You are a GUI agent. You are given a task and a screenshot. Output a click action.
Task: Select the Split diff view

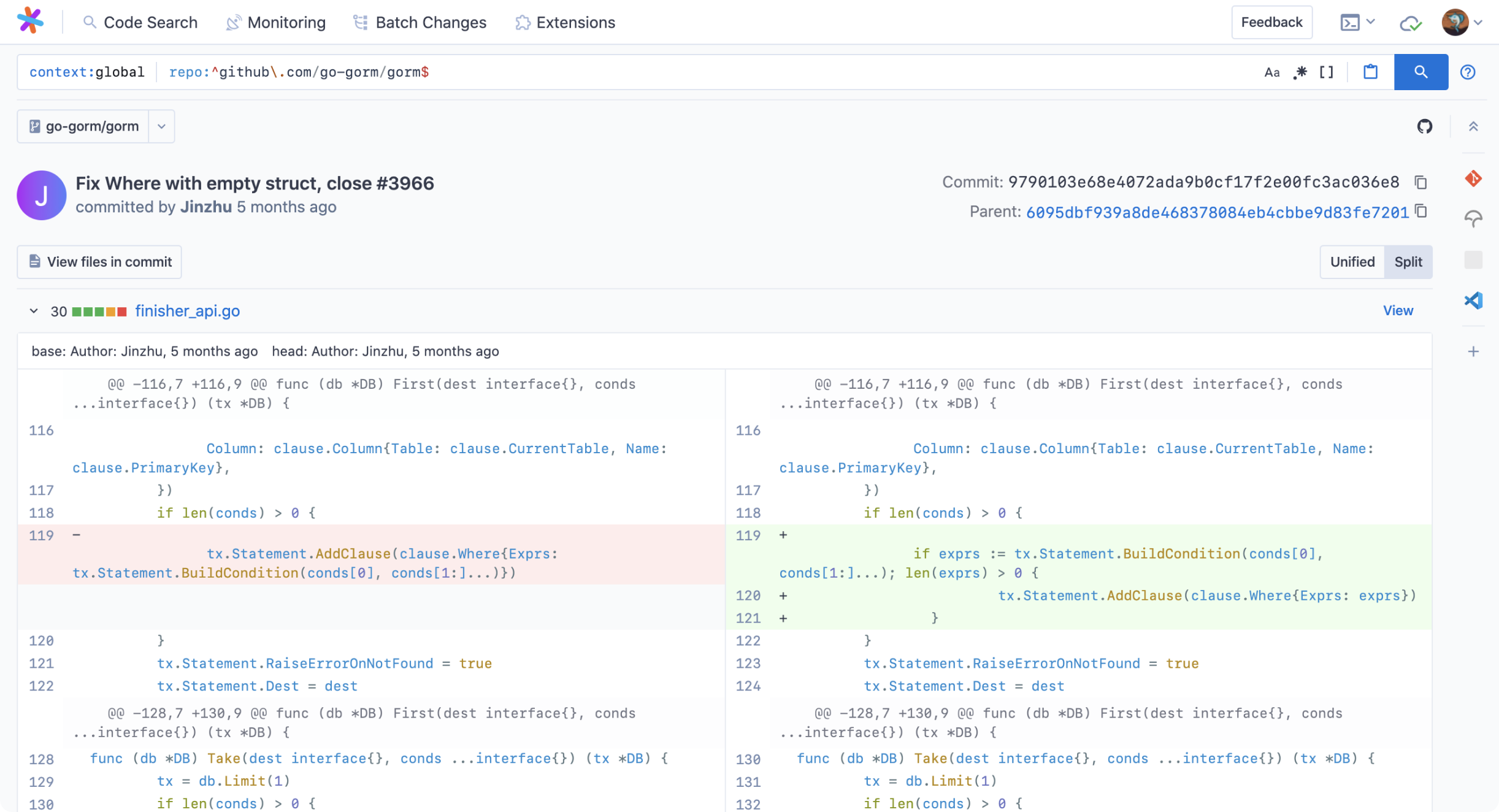(x=1408, y=262)
